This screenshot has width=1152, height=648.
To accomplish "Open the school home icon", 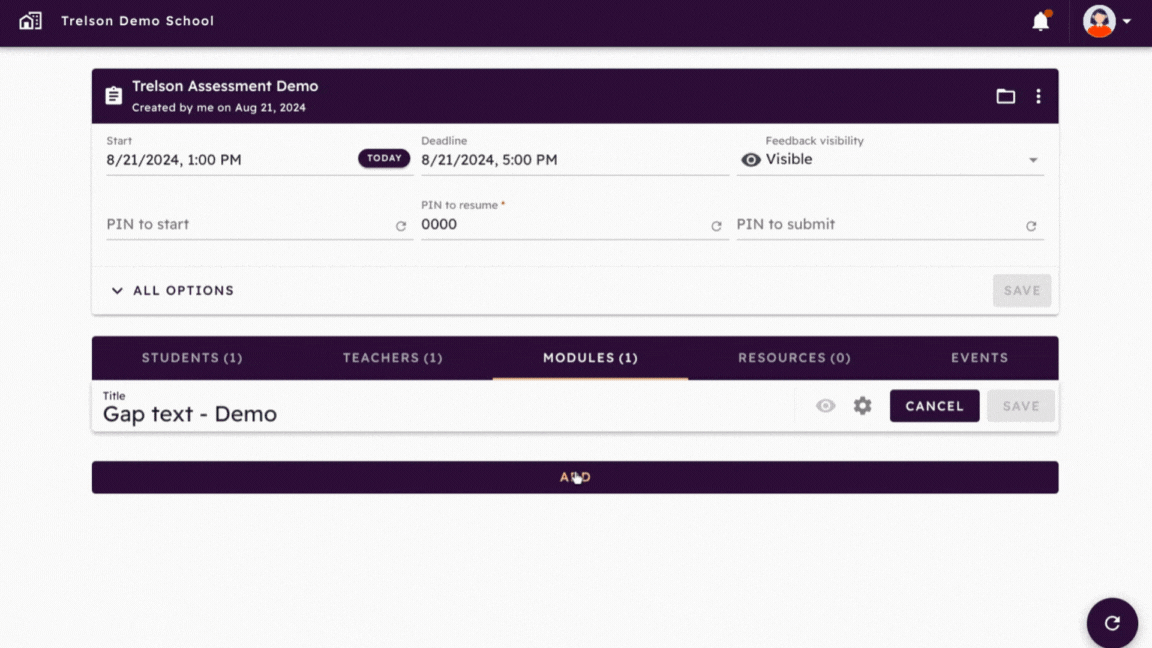I will point(30,21).
